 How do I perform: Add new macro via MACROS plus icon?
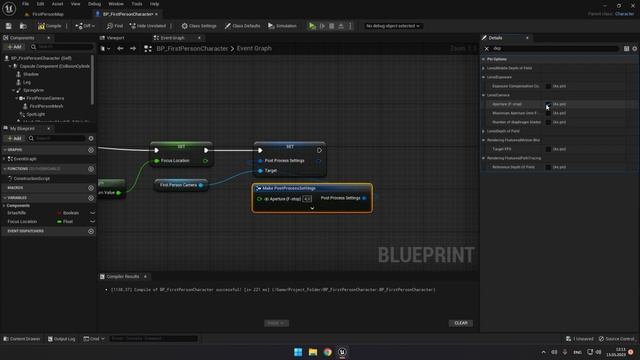point(91,188)
